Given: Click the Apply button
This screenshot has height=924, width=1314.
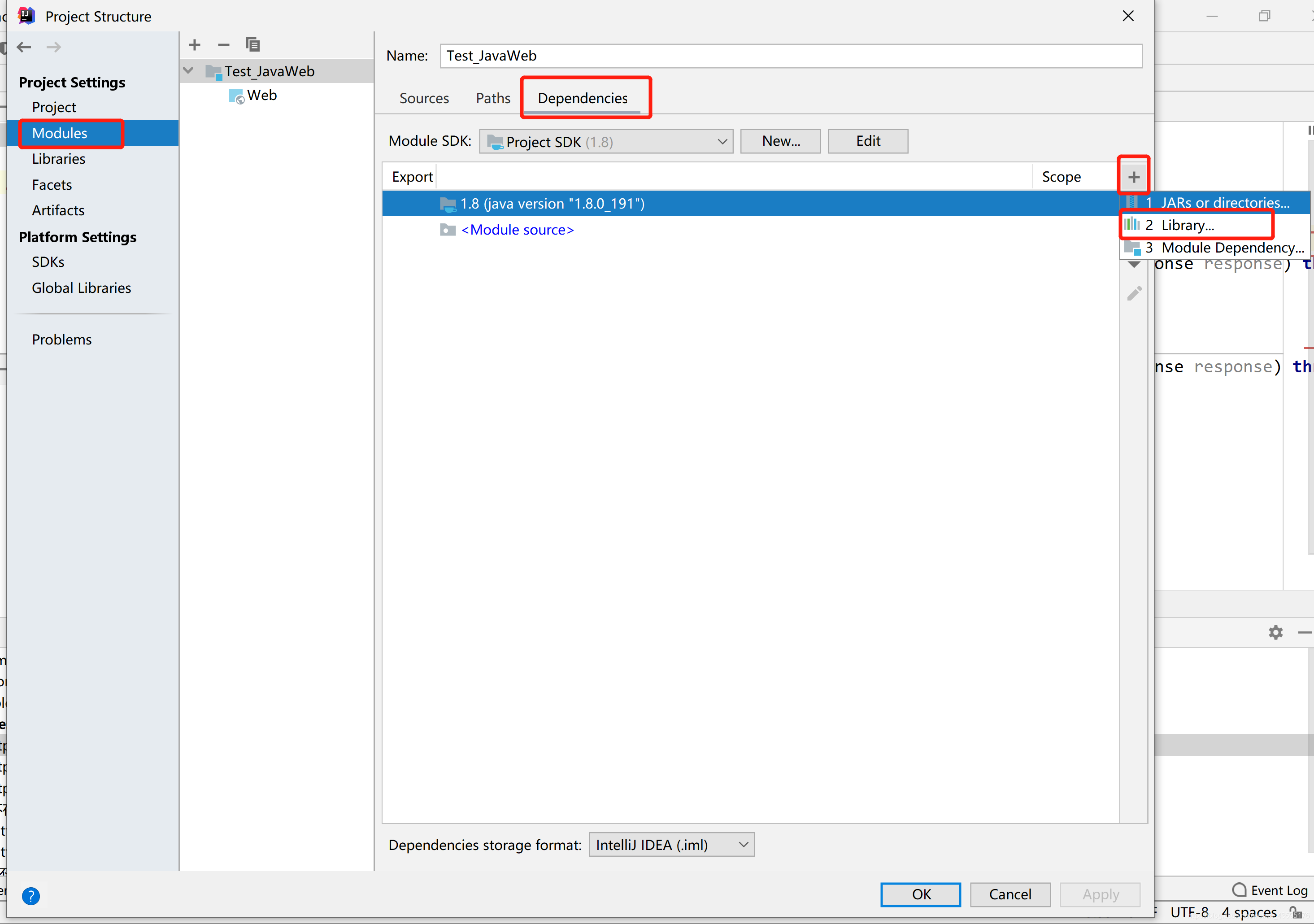Looking at the screenshot, I should point(1100,894).
